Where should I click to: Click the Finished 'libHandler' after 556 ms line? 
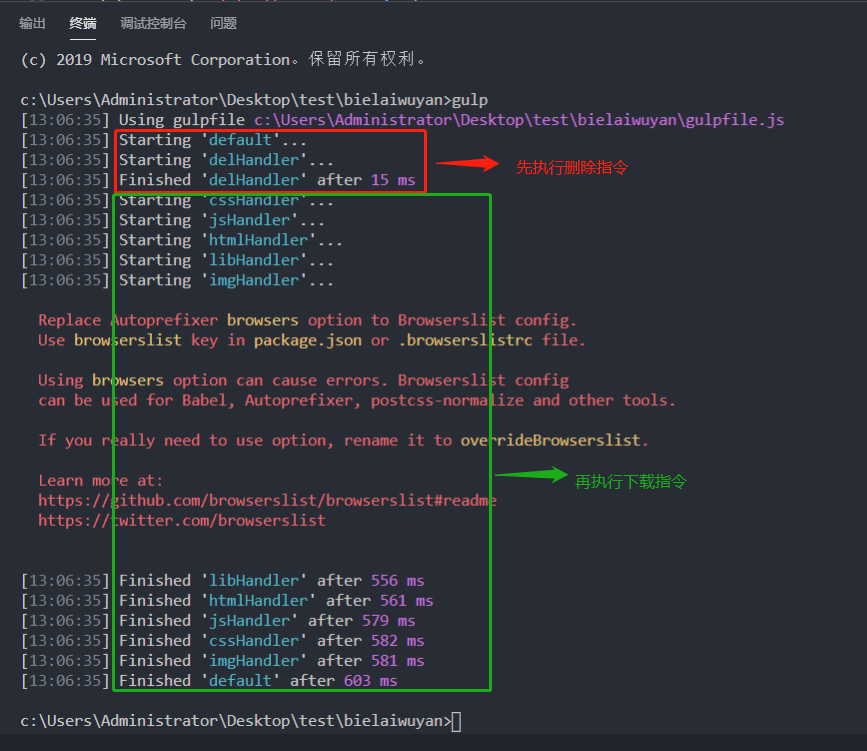click(222, 581)
